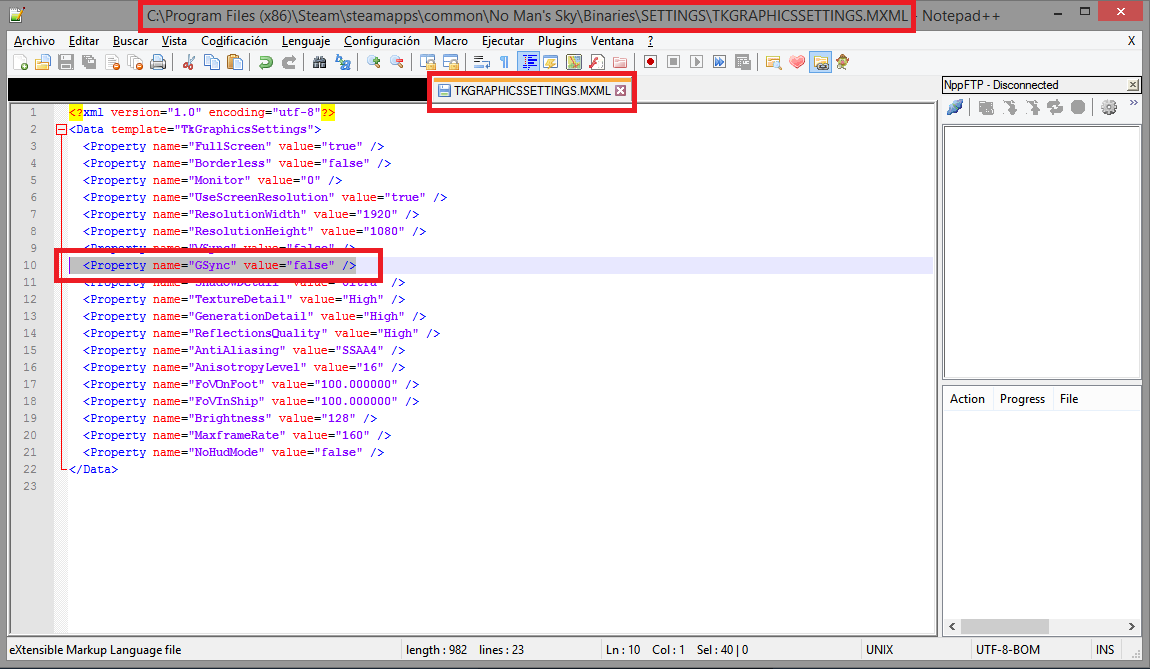Click the Action column header

967,399
